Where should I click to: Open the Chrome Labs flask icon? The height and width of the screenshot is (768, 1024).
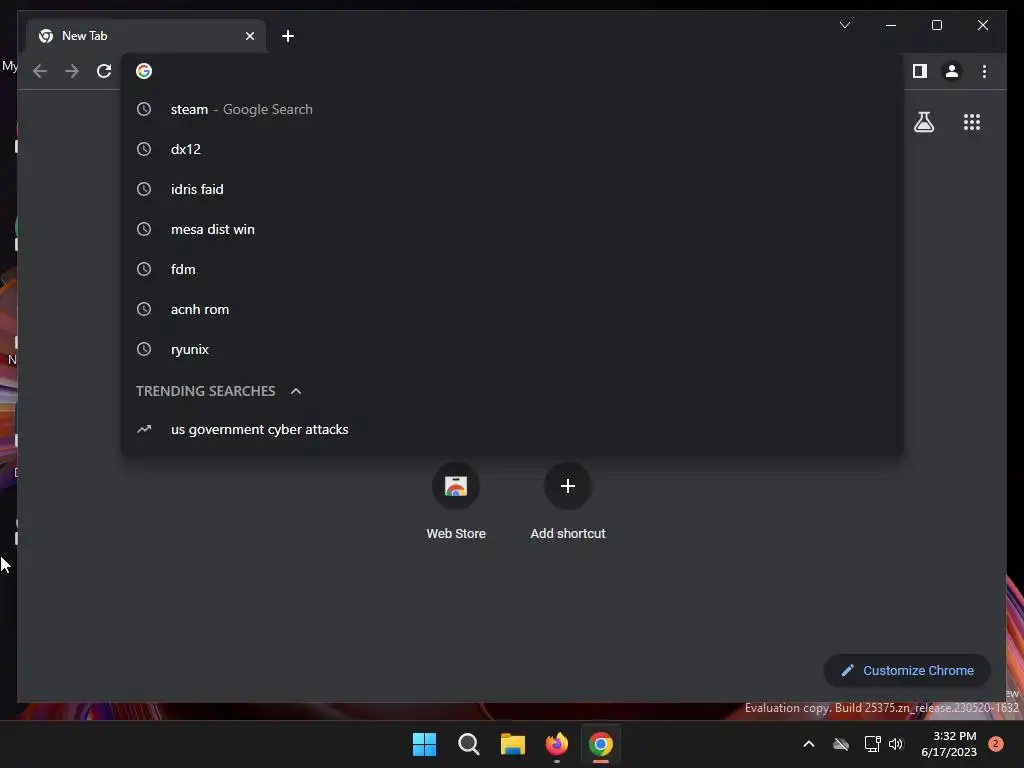pos(923,122)
